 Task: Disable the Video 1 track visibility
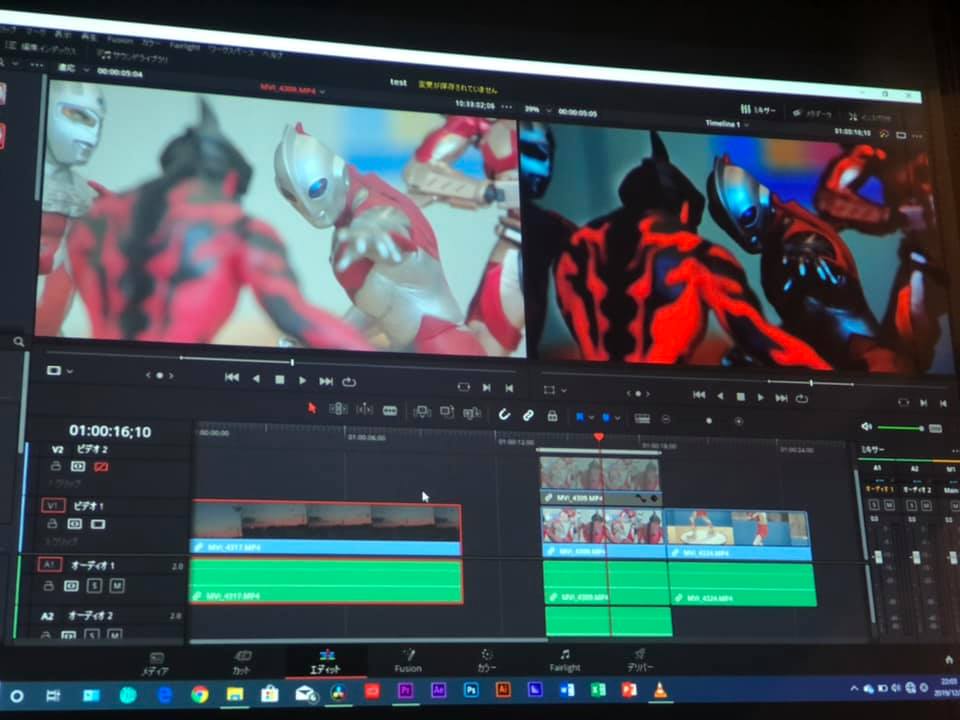[98, 524]
